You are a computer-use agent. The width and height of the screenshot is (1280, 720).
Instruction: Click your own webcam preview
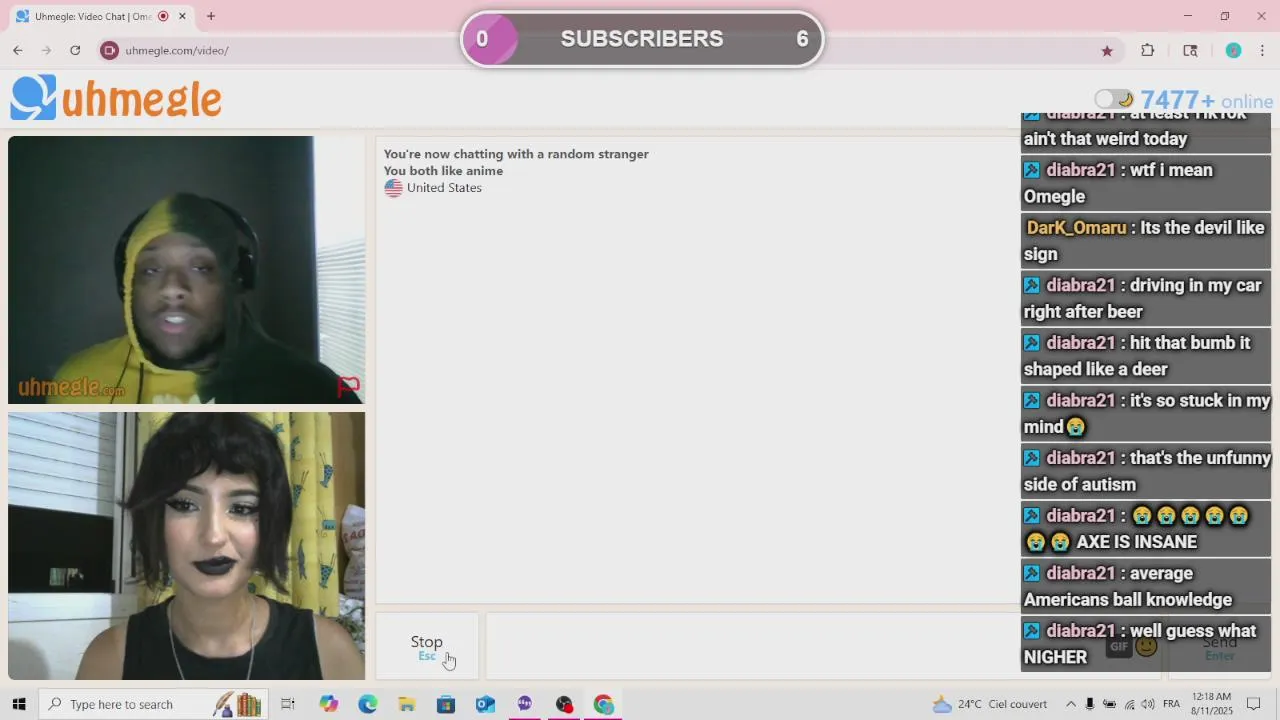coord(186,546)
